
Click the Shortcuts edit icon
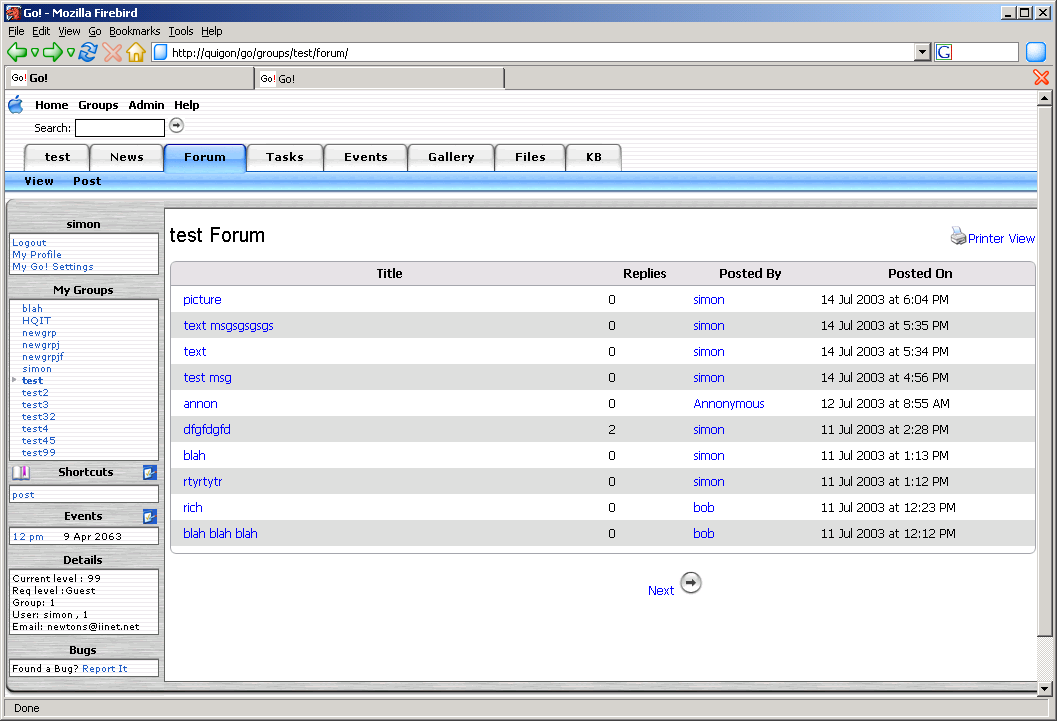(150, 472)
